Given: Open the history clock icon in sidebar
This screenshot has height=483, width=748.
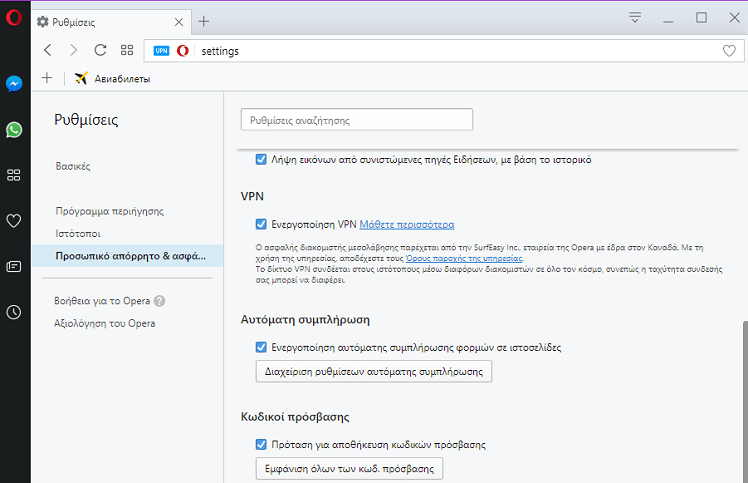Looking at the screenshot, I should (14, 312).
